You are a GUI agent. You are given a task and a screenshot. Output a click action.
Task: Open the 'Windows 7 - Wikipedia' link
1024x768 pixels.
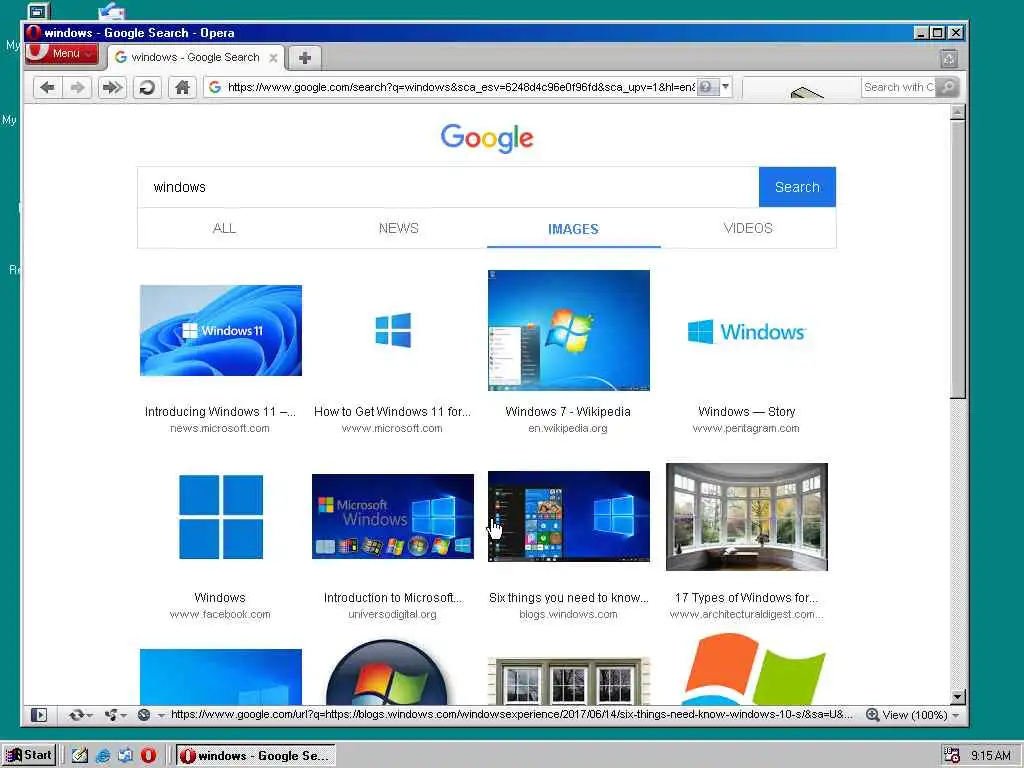click(568, 412)
